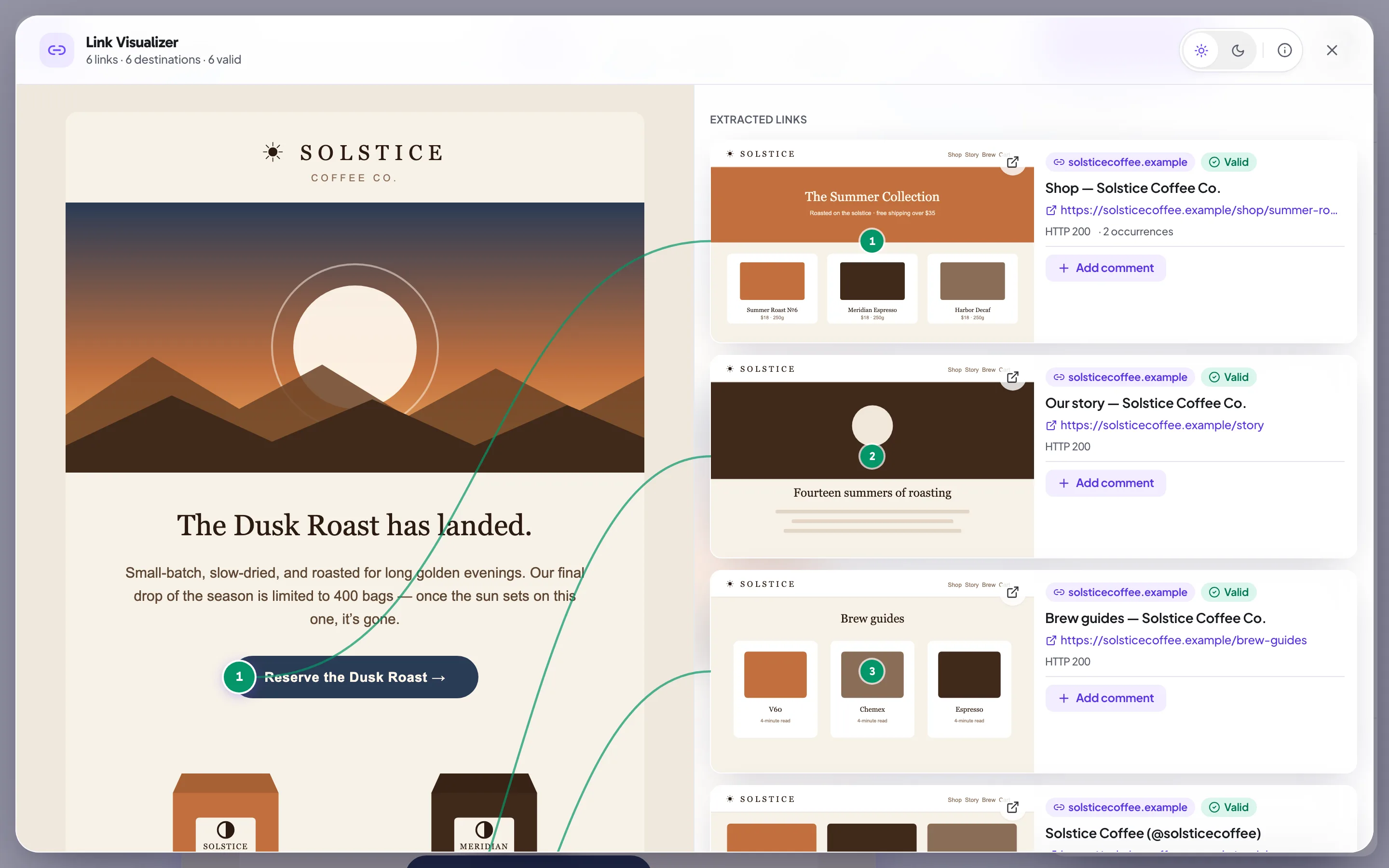Screen dimensions: 1389x868
Task: Click solsticecoffee.example domain chip on Brew guides card
Action: click(1120, 592)
